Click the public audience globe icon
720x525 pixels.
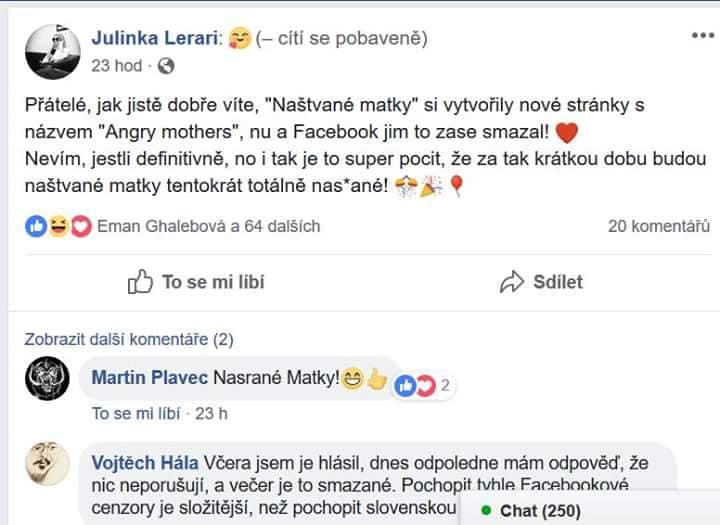167,67
